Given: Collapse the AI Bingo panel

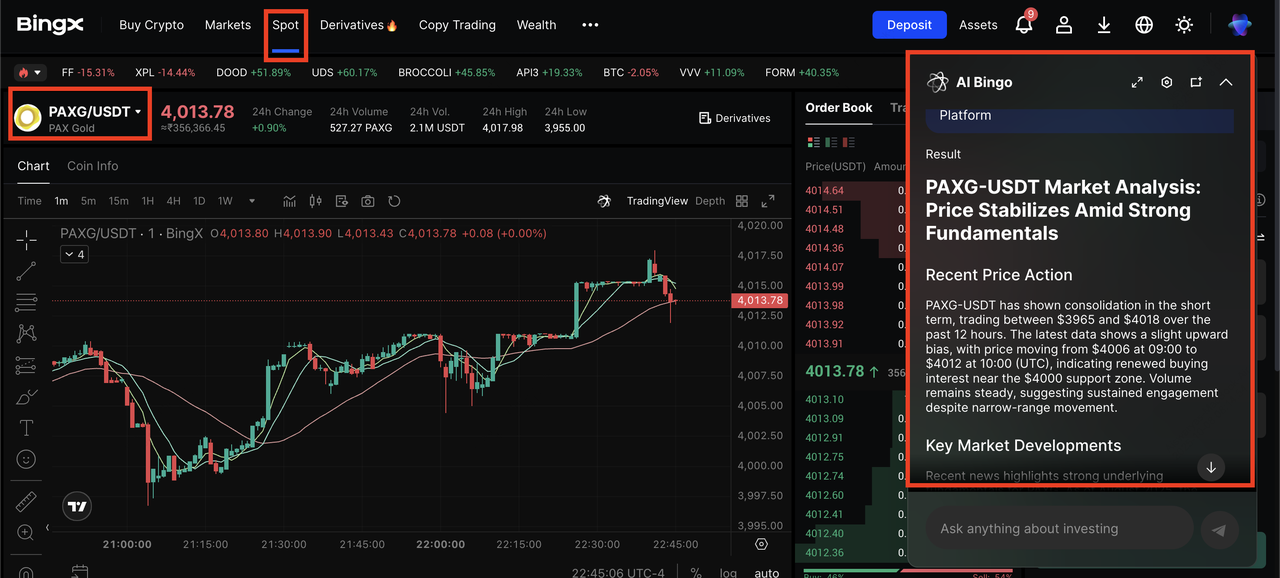Looking at the screenshot, I should tap(1226, 82).
